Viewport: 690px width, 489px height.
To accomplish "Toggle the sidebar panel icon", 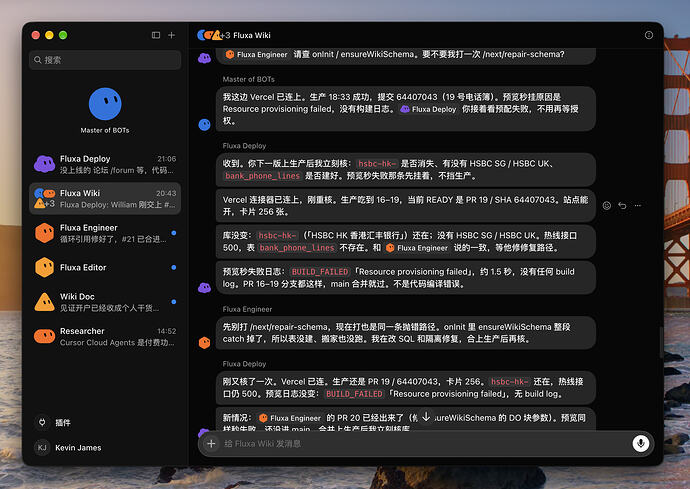I will point(156,35).
